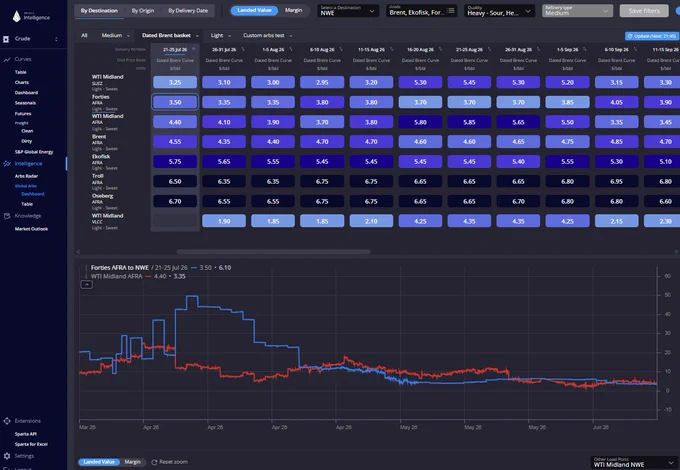Click the Knowledge section icon in sidebar
The image size is (680, 470).
point(7,216)
